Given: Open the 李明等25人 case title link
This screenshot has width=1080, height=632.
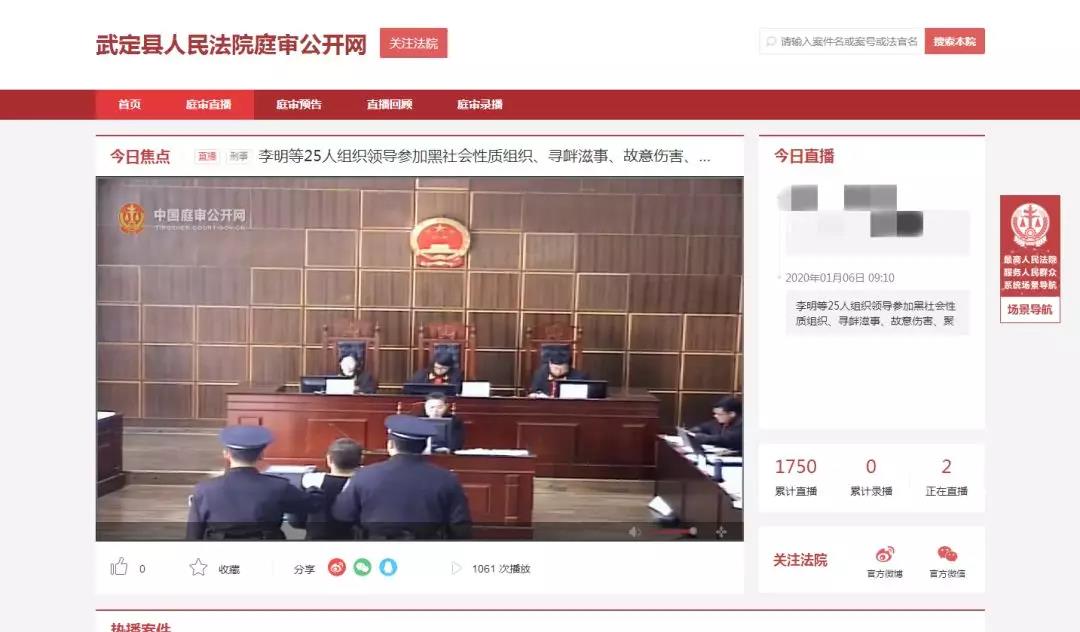Looking at the screenshot, I should coord(484,156).
